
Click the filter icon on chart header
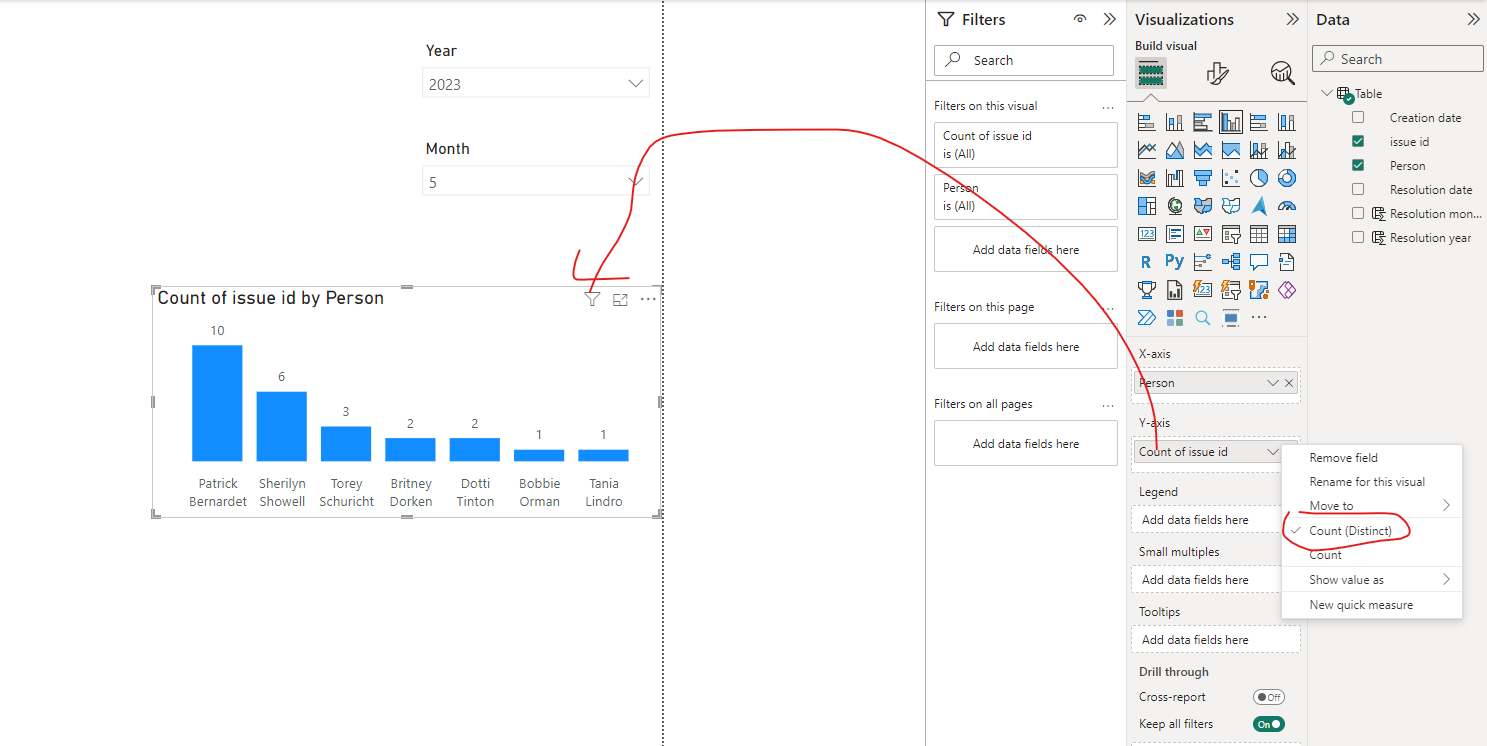point(592,299)
